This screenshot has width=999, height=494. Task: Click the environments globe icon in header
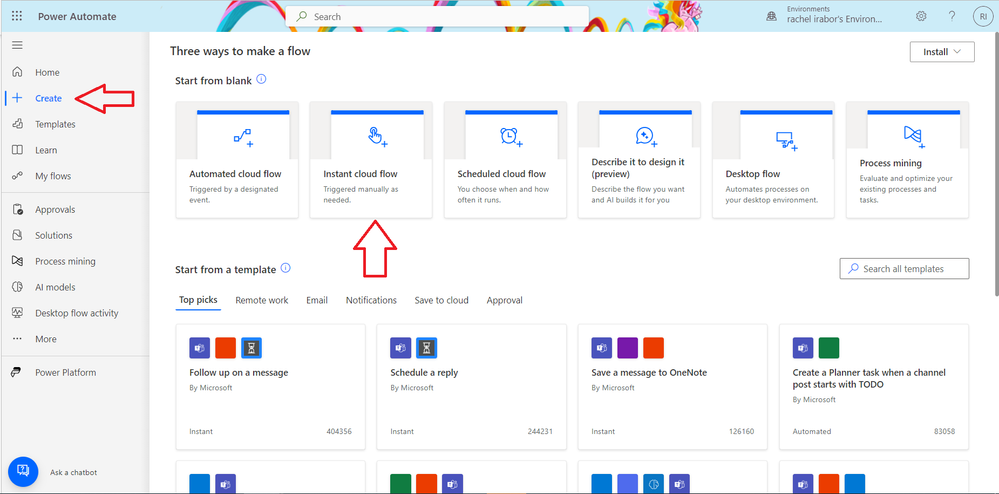click(x=772, y=17)
